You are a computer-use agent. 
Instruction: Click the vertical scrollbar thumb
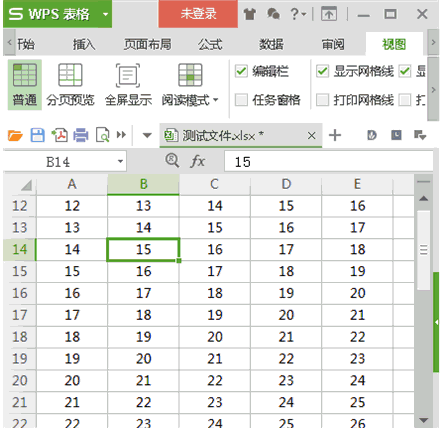pos(424,250)
